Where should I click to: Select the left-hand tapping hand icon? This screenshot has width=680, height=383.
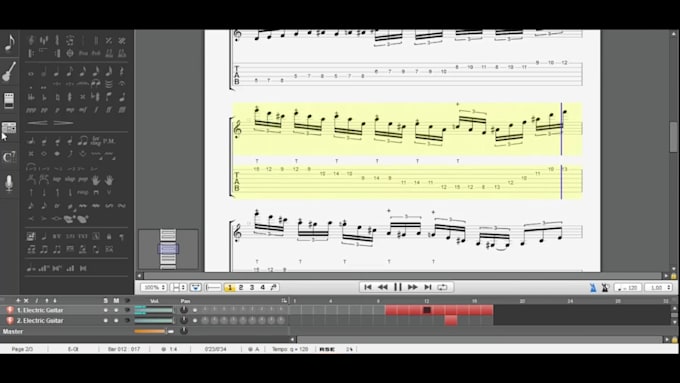[96, 180]
